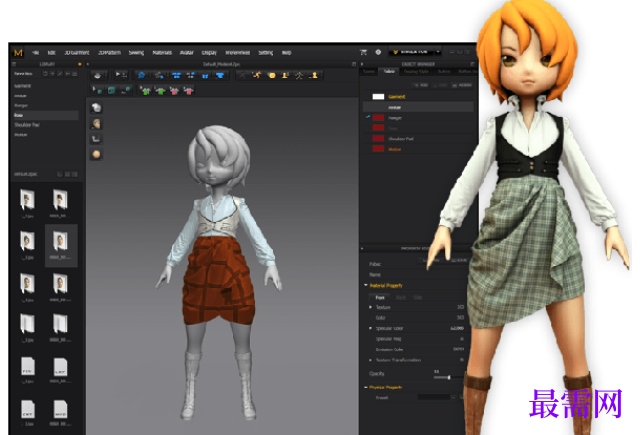Open the Display menu
This screenshot has height=435, width=641.
209,53
